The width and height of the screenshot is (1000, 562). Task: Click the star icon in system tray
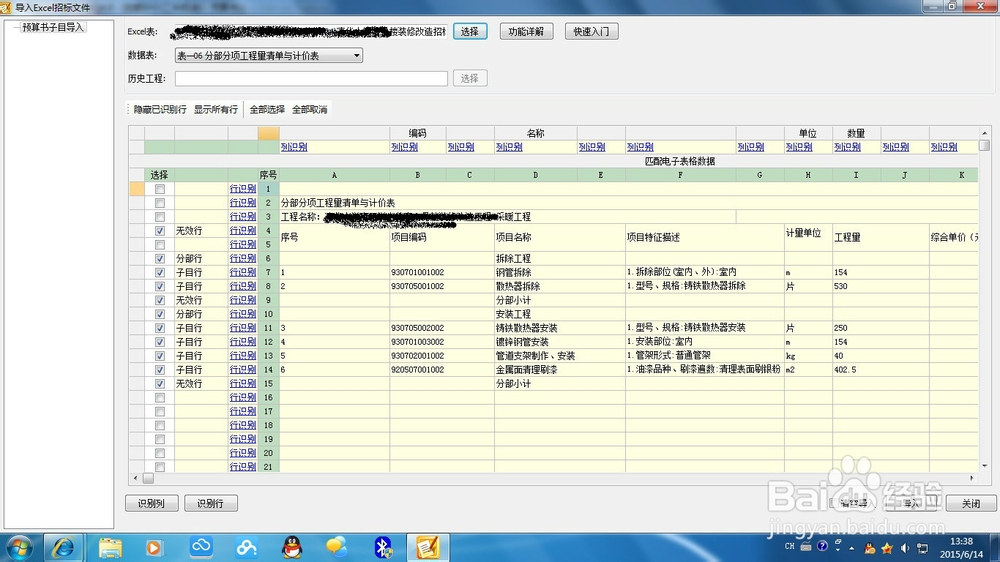click(x=887, y=548)
